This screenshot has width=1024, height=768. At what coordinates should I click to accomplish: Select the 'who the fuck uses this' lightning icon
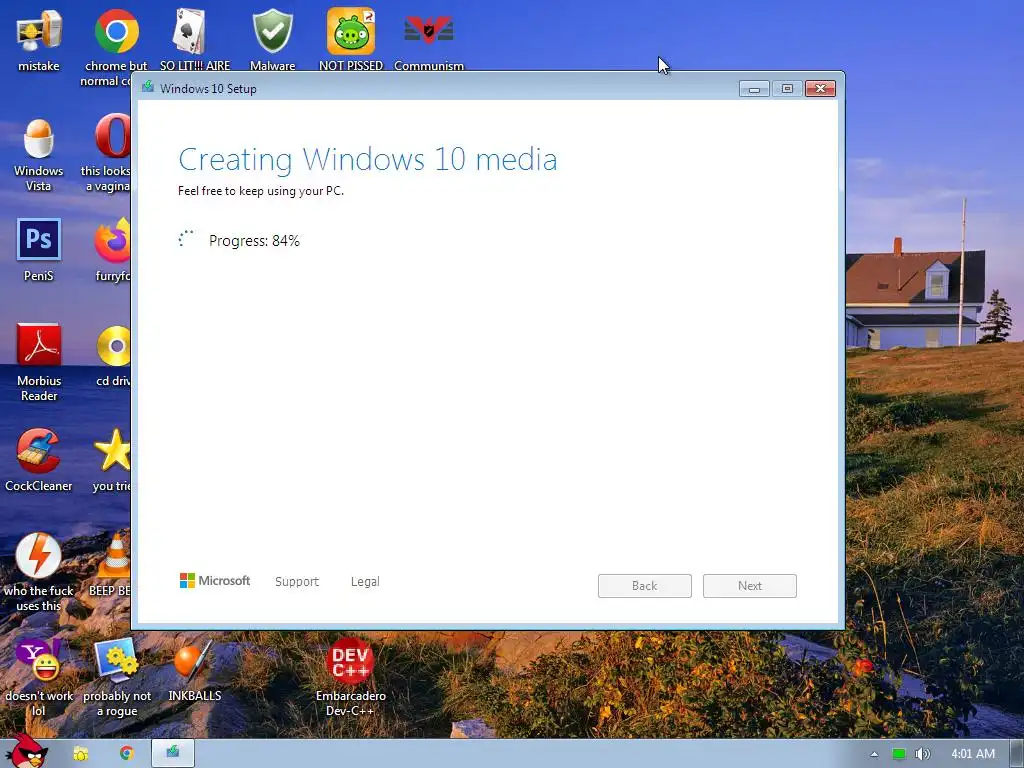[39, 556]
